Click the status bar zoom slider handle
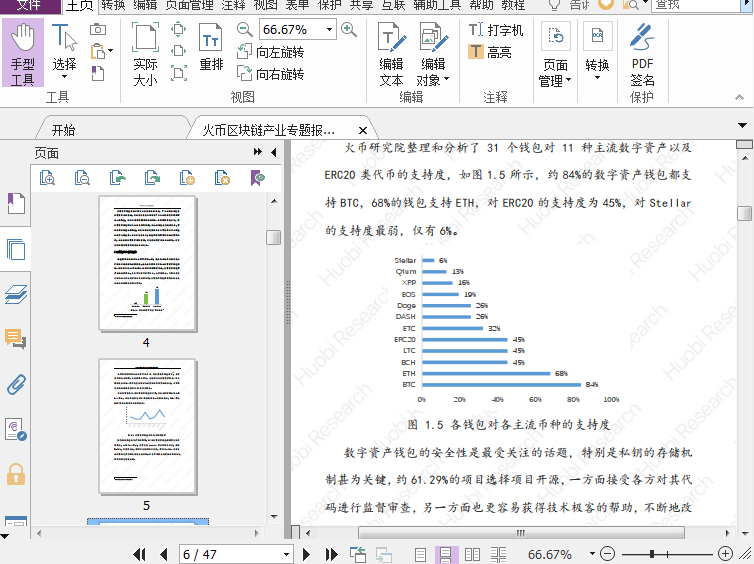Viewport: 754px width, 564px height. click(652, 554)
